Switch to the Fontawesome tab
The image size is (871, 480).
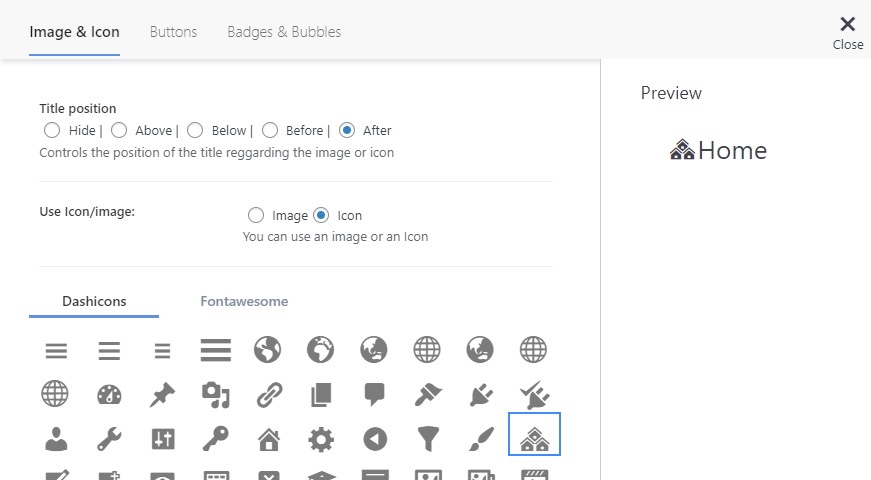[x=244, y=301]
